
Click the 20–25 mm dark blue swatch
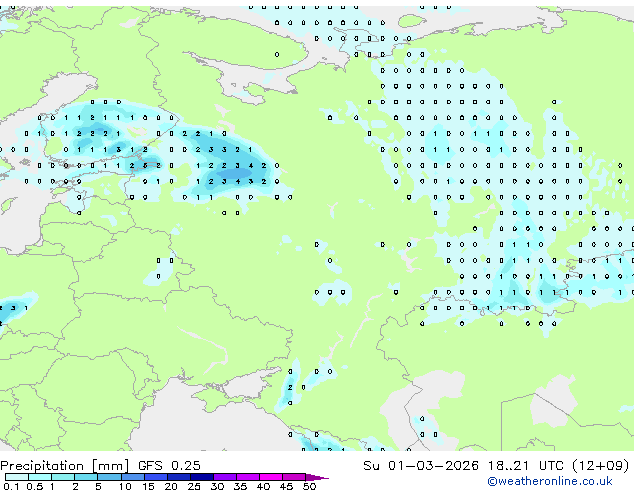179,477
